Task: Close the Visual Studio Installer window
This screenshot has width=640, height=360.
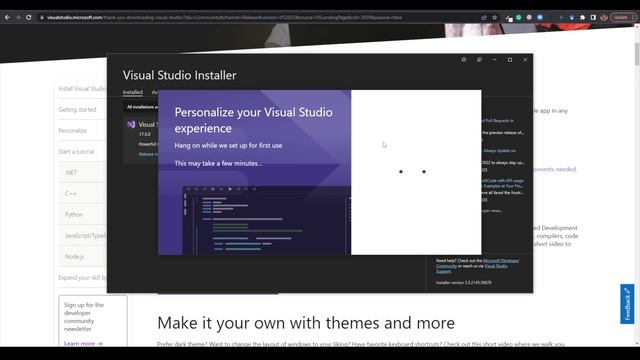Action: 525,60
